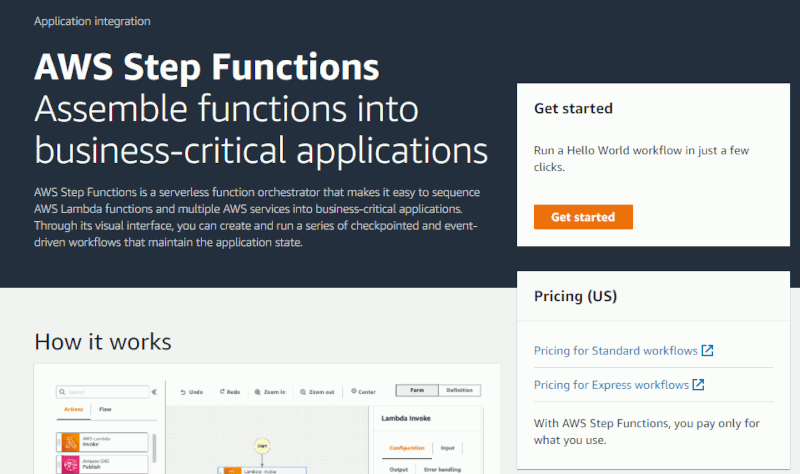Click the Undo toolbar button
This screenshot has height=474, width=800.
(x=191, y=392)
